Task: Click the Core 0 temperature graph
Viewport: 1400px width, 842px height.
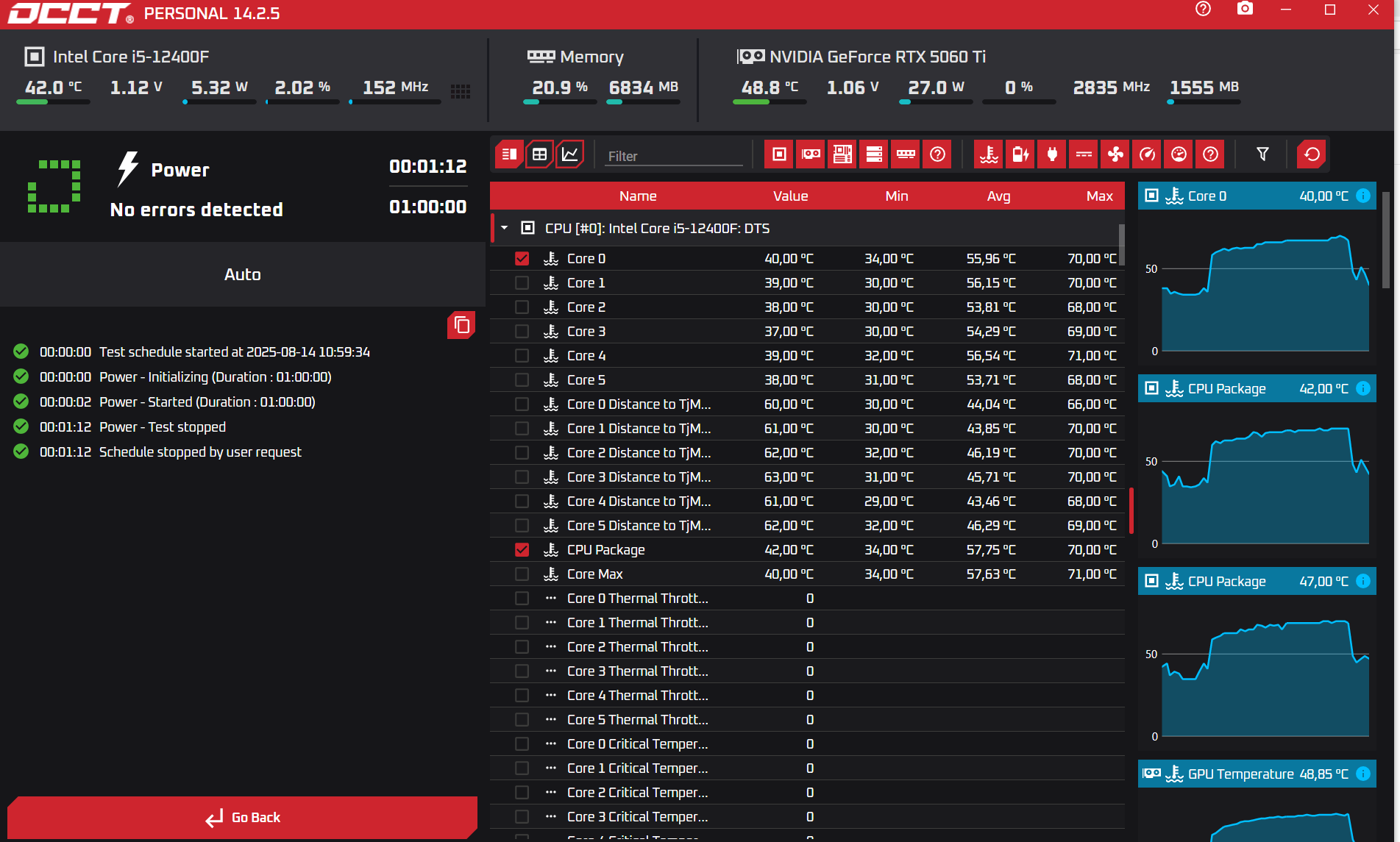Action: tap(1257, 288)
